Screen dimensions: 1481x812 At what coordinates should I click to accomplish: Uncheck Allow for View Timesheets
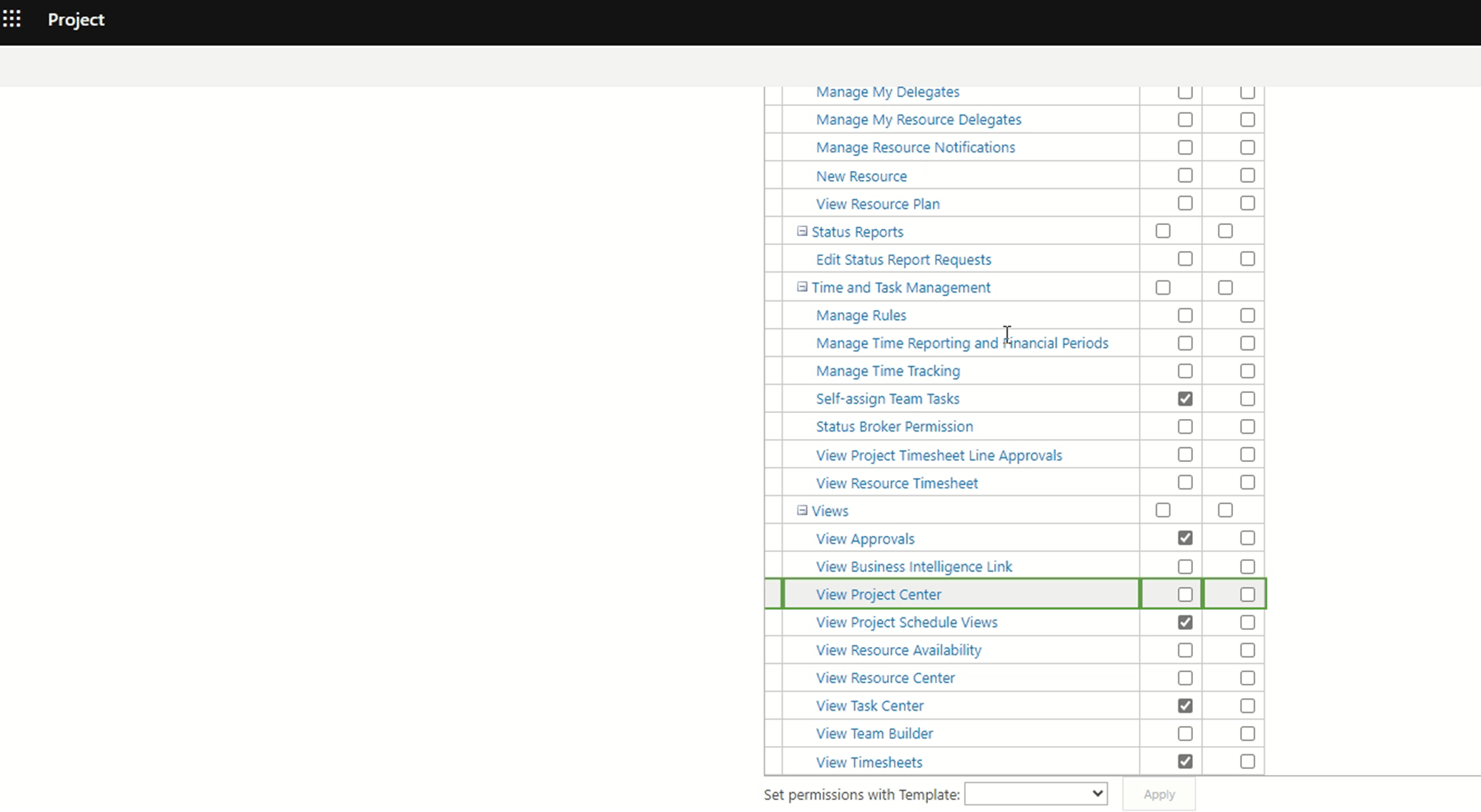pos(1185,761)
